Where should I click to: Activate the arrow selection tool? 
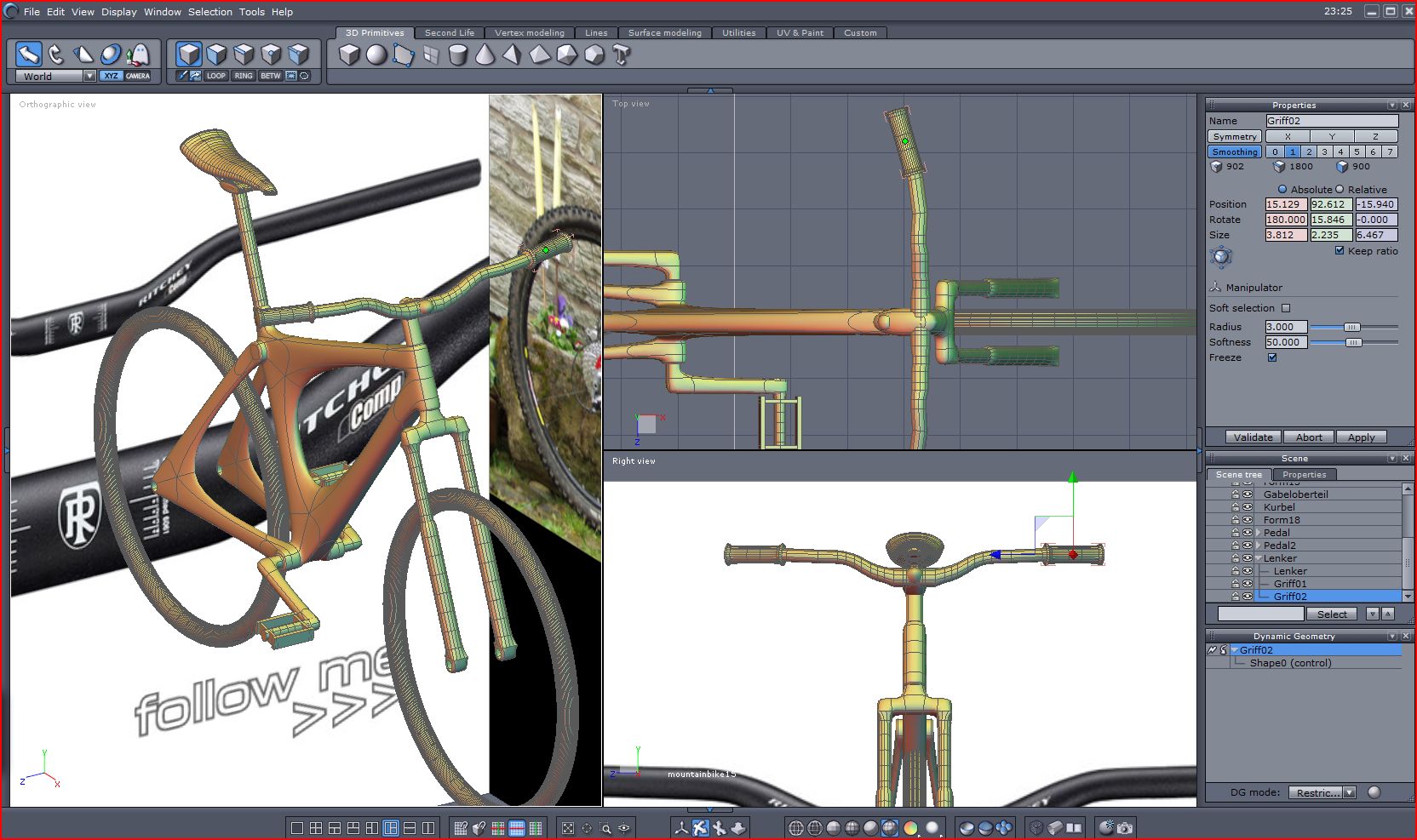tap(29, 54)
